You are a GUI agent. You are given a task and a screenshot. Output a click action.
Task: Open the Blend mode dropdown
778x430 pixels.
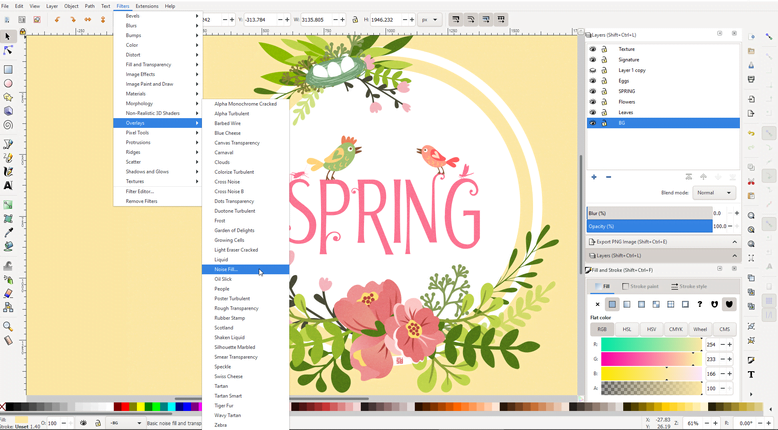click(x=714, y=193)
